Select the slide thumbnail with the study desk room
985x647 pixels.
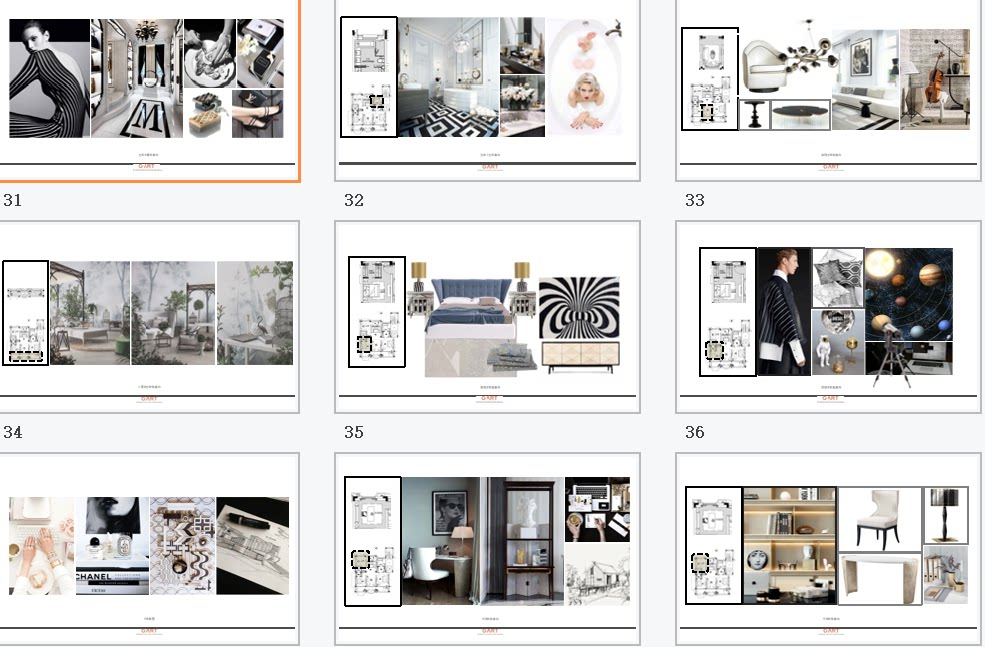[487, 549]
